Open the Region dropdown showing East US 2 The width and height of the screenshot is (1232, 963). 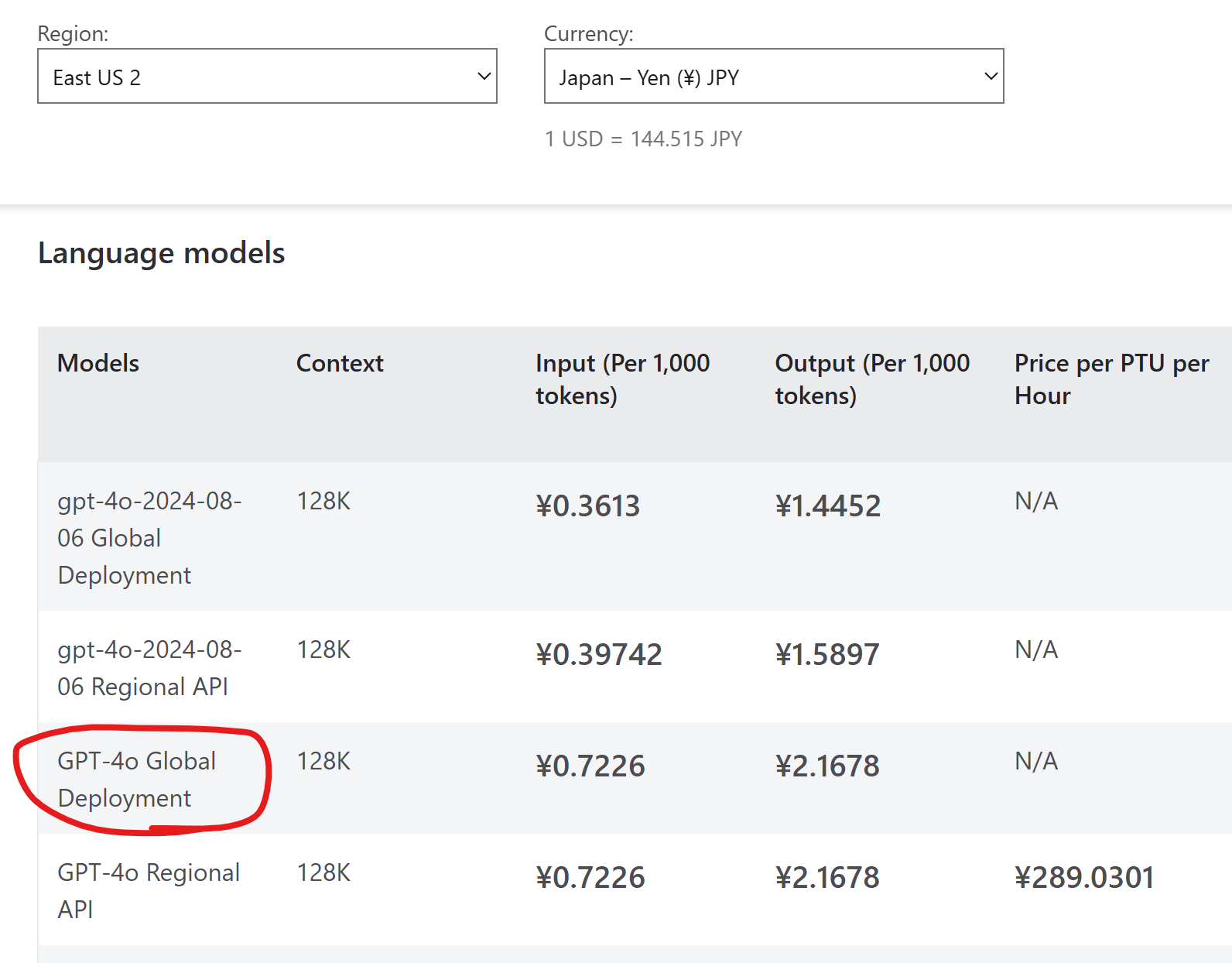pos(267,76)
